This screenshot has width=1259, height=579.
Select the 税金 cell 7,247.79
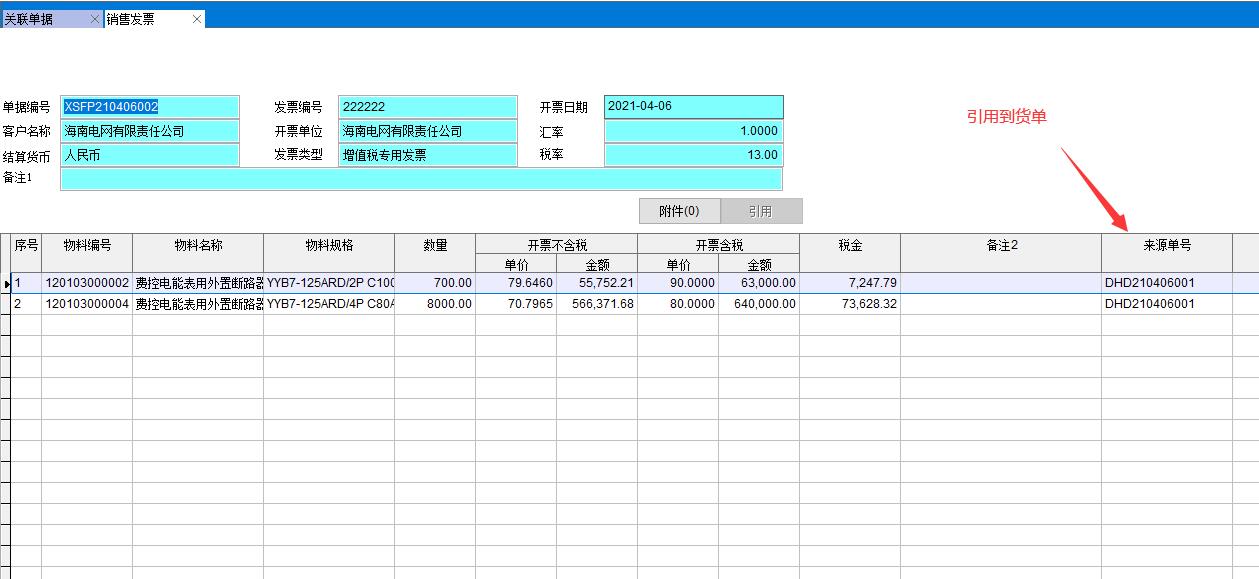849,283
